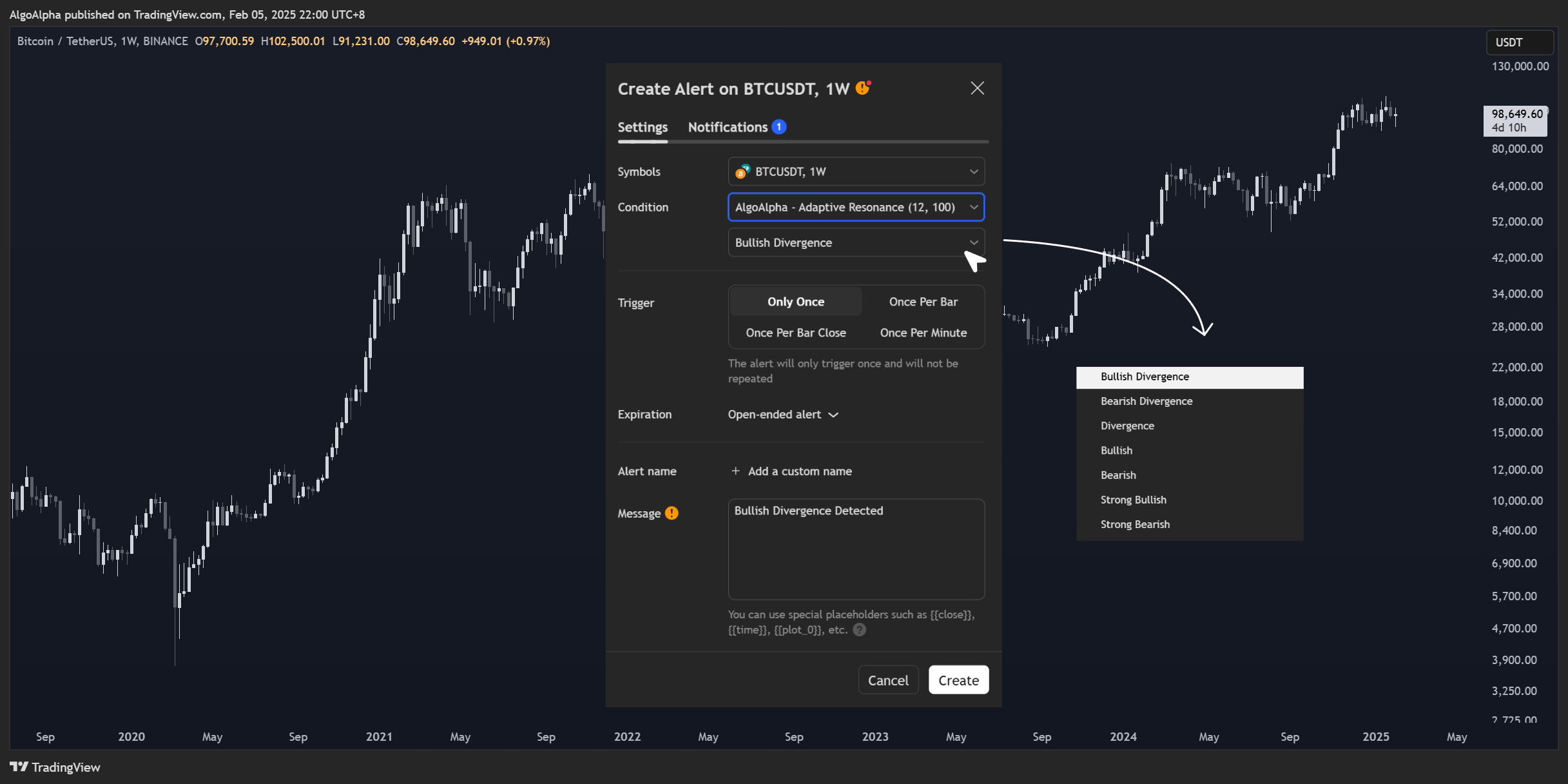
Task: Click the Notifications count badge
Action: pos(779,127)
